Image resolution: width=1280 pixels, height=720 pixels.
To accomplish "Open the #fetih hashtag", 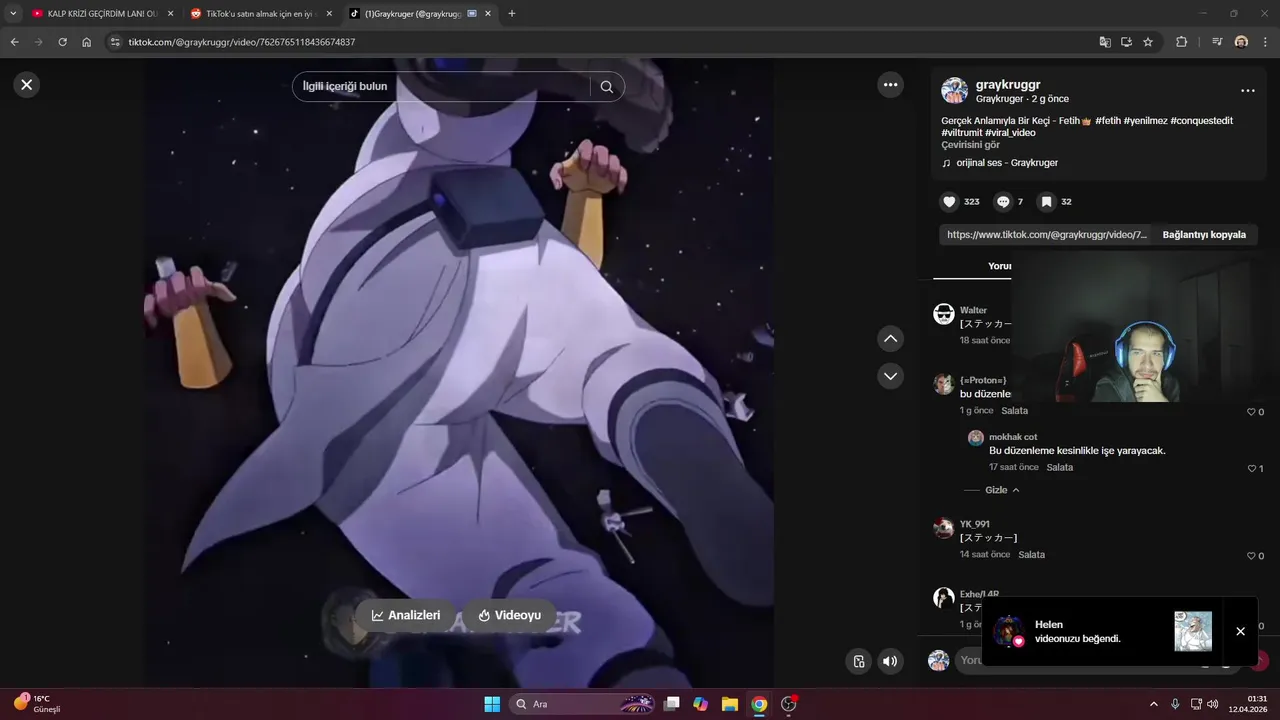I will point(1107,121).
